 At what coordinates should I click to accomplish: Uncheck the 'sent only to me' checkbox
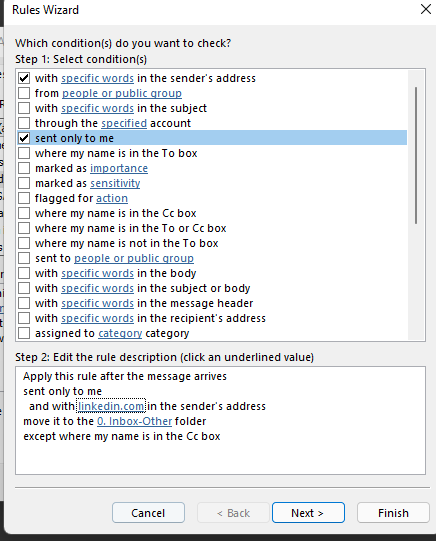tap(24, 138)
